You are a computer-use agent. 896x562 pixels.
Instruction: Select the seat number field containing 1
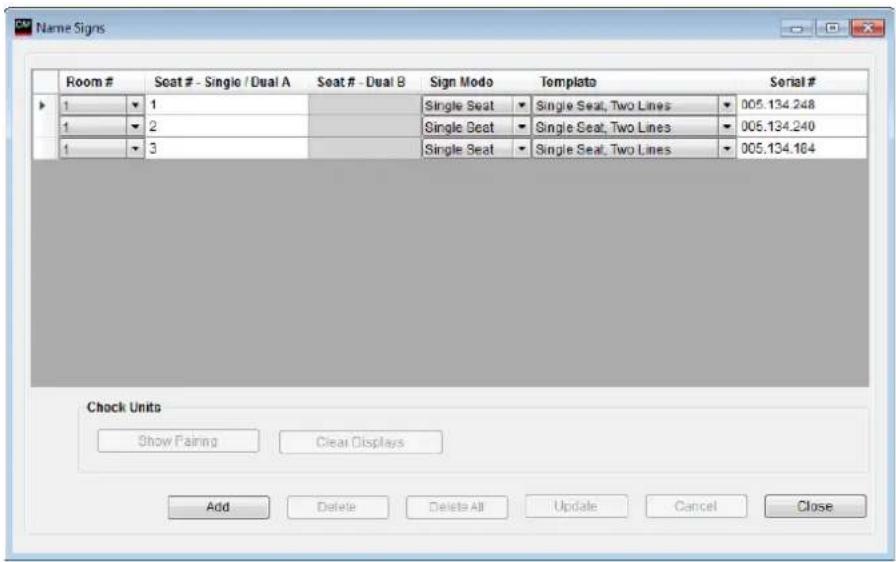click(227, 105)
